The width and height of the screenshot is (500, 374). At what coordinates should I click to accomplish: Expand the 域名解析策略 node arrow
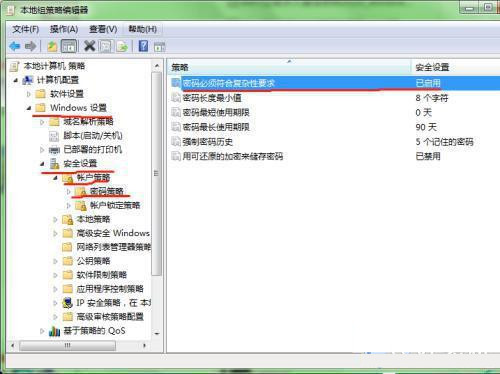tap(42, 122)
